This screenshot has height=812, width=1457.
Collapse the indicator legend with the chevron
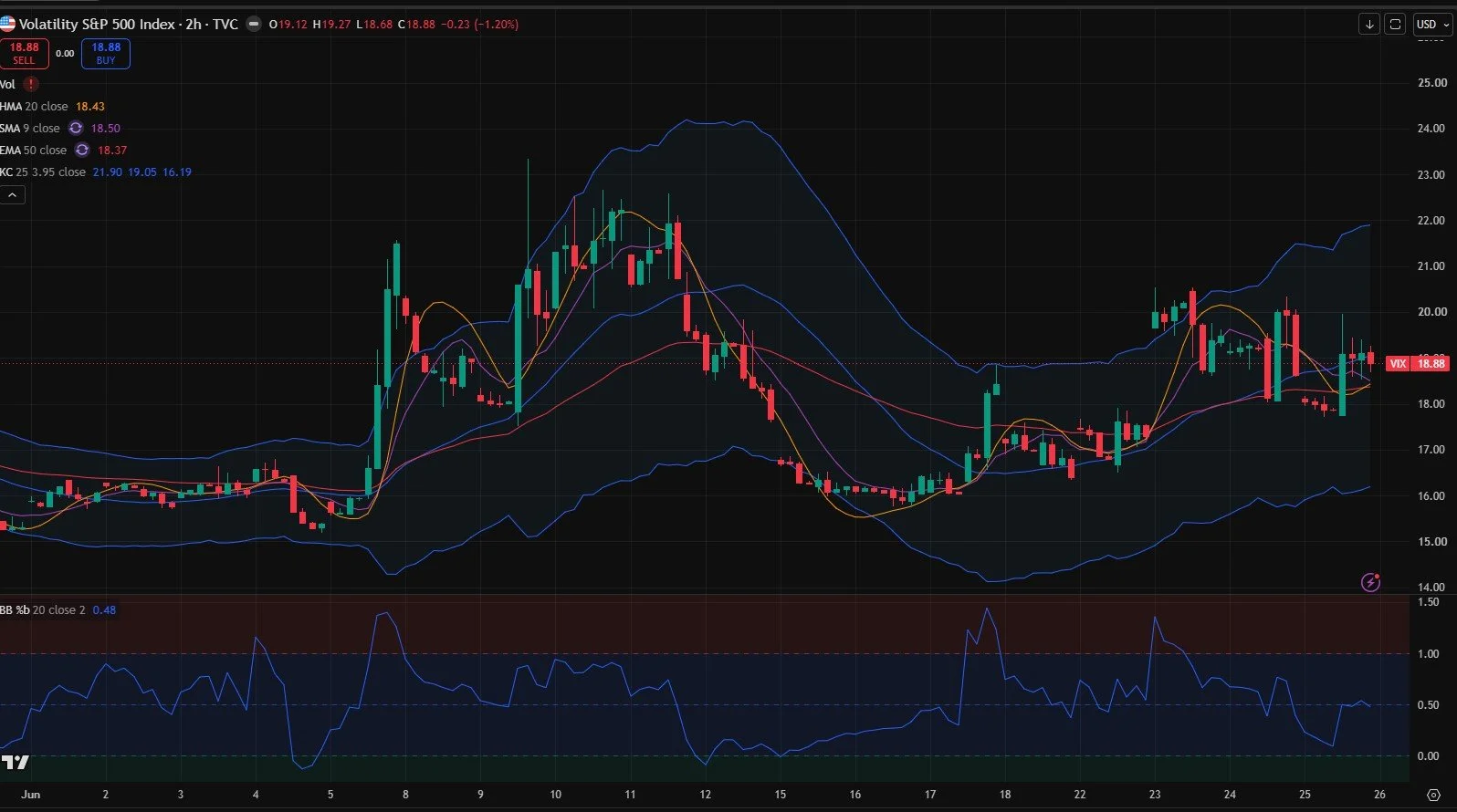12,195
